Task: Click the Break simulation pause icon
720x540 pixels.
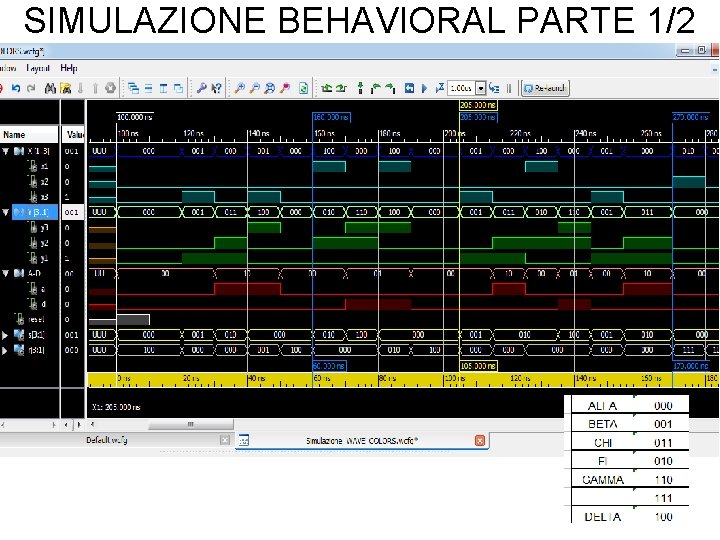Action: (509, 88)
